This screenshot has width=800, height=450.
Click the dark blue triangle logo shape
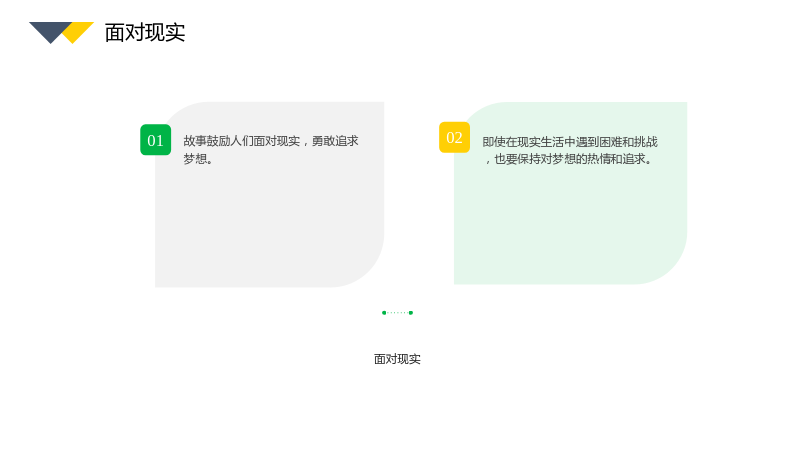(x=51, y=30)
